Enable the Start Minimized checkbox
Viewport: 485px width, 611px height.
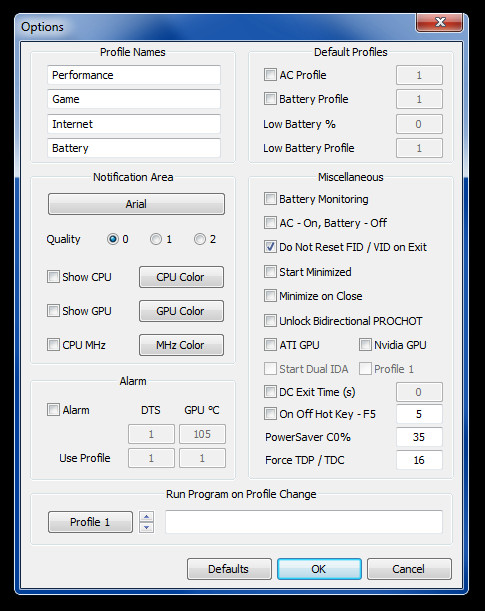tap(270, 272)
